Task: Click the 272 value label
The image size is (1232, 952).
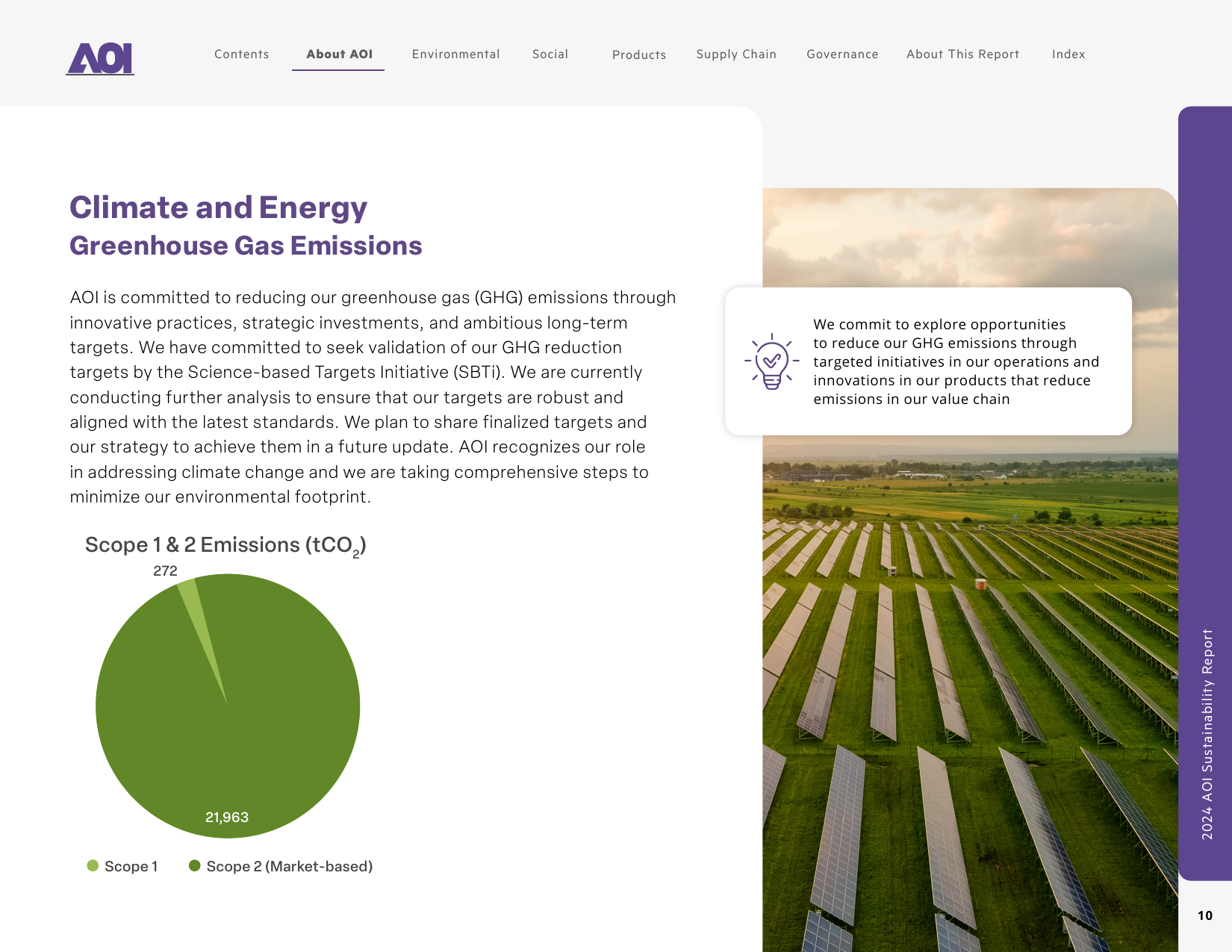Action: point(165,570)
